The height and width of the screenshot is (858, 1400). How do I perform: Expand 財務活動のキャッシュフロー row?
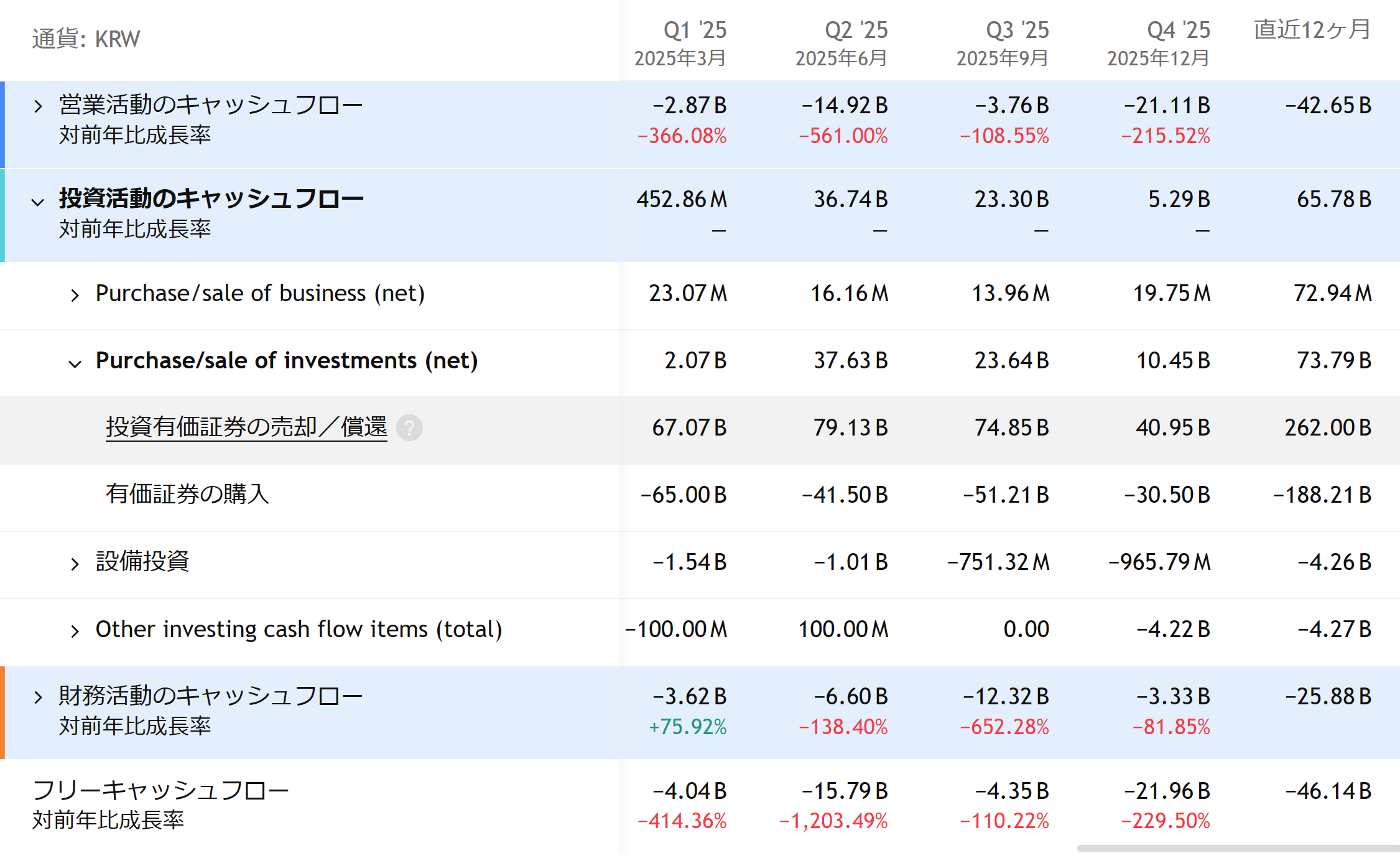click(39, 697)
